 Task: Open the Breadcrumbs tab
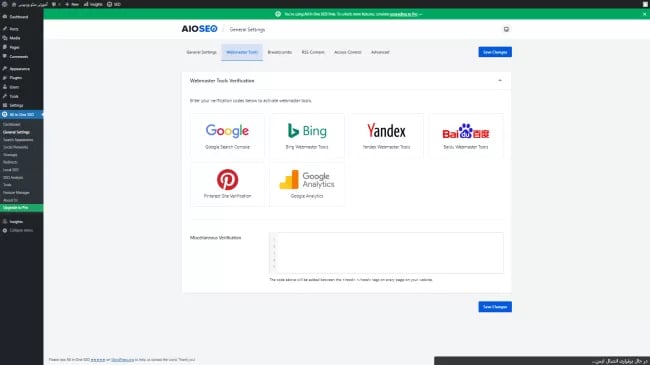pyautogui.click(x=280, y=52)
